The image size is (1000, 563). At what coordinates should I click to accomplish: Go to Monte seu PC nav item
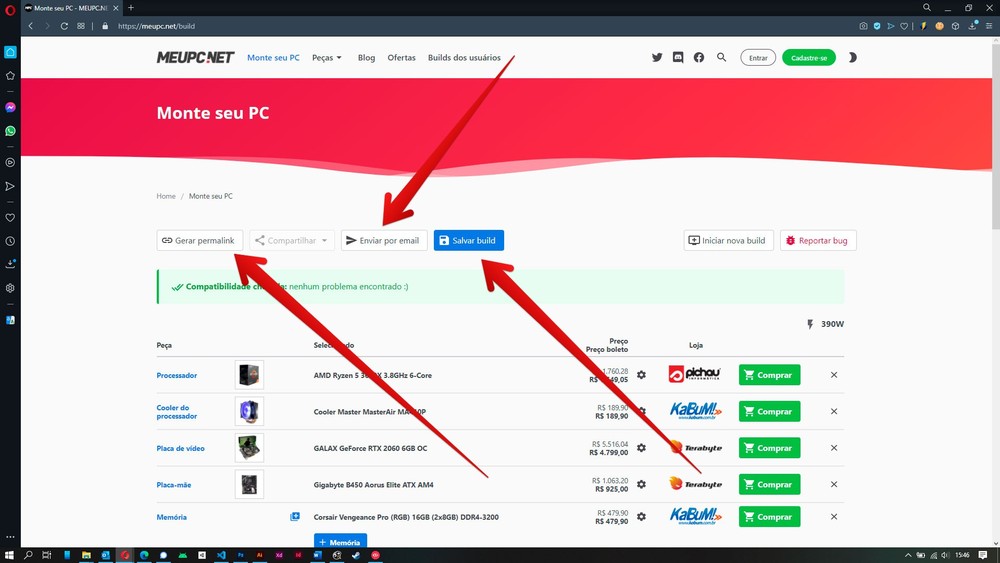point(273,57)
